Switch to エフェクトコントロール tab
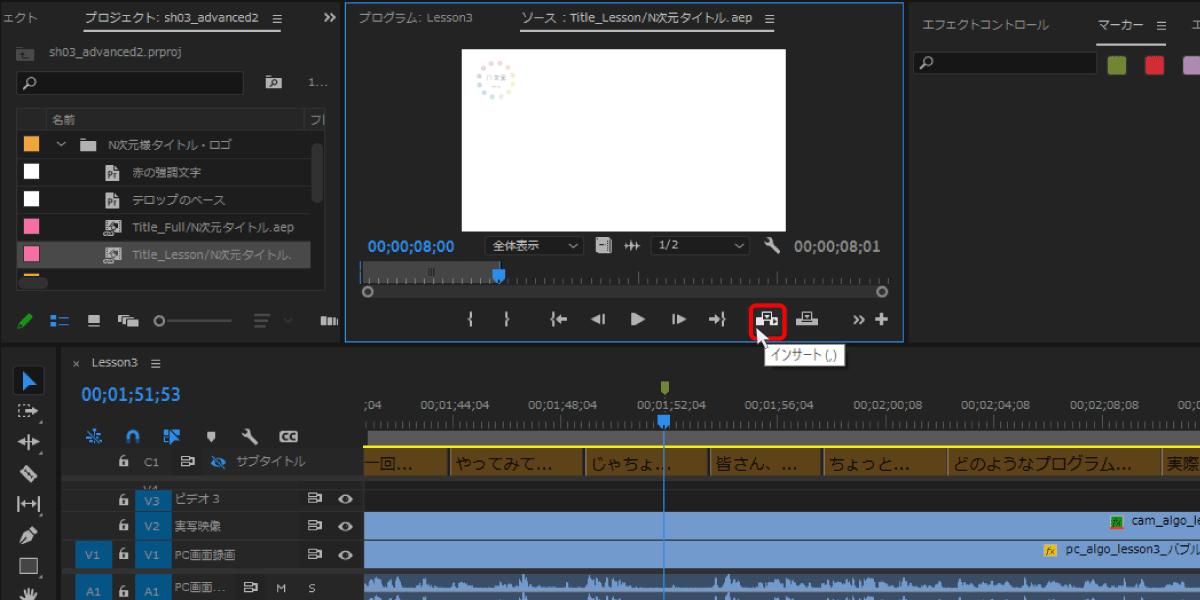 [x=985, y=25]
